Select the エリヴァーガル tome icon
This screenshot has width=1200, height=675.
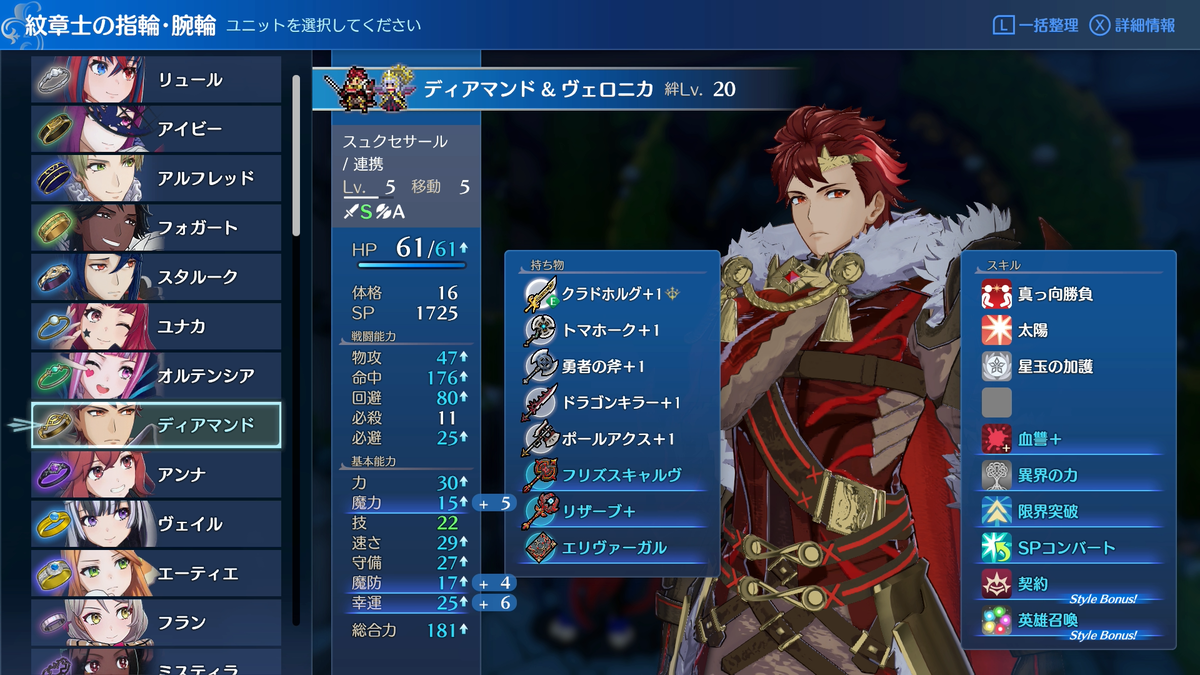tap(540, 548)
